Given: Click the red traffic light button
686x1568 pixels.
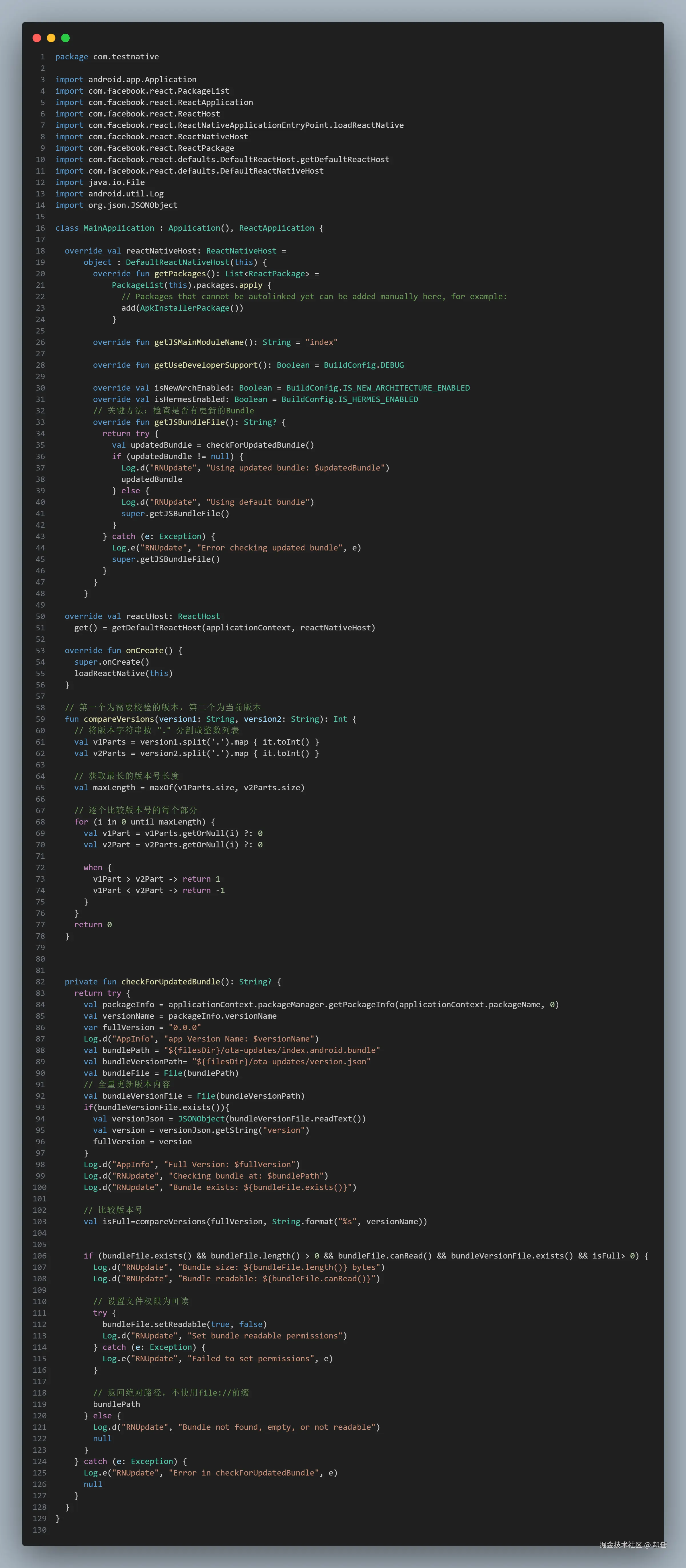Looking at the screenshot, I should pyautogui.click(x=37, y=38).
